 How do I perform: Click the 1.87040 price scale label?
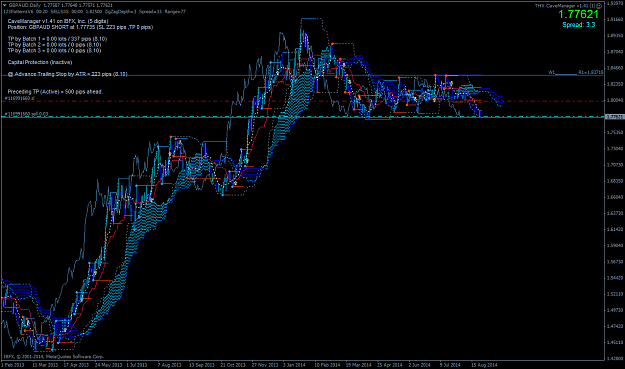(614, 52)
